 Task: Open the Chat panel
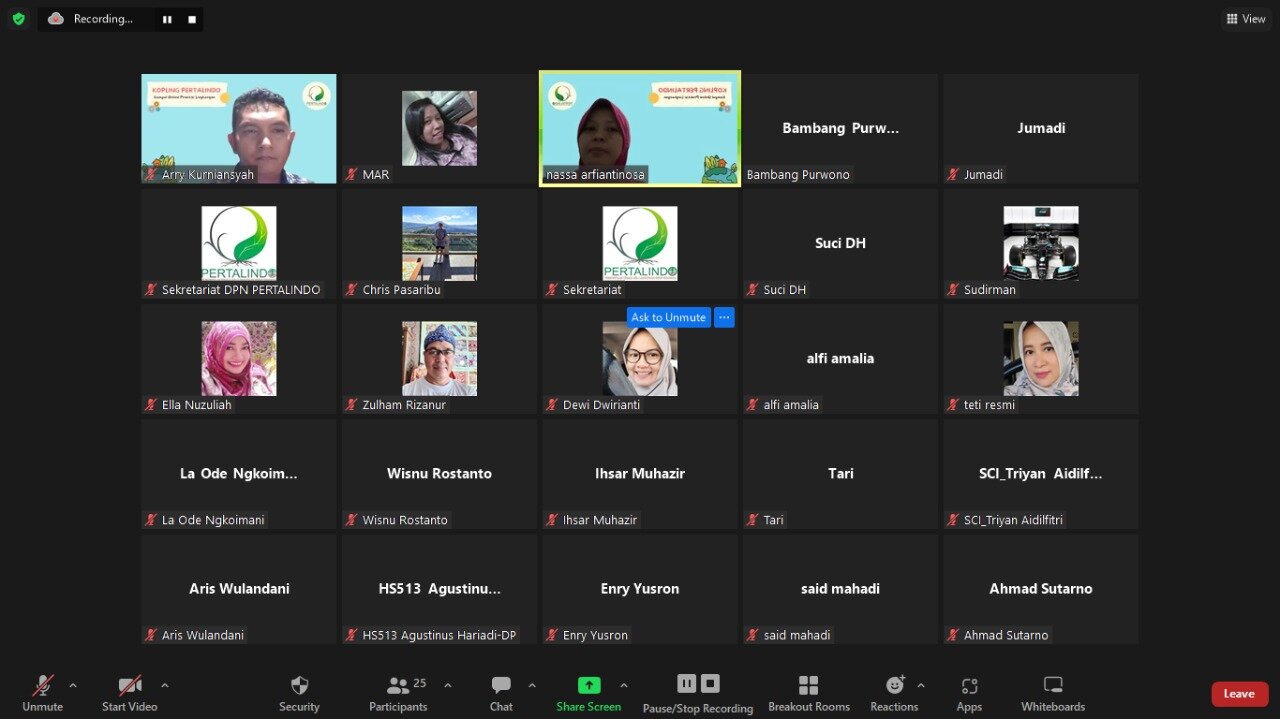(501, 693)
